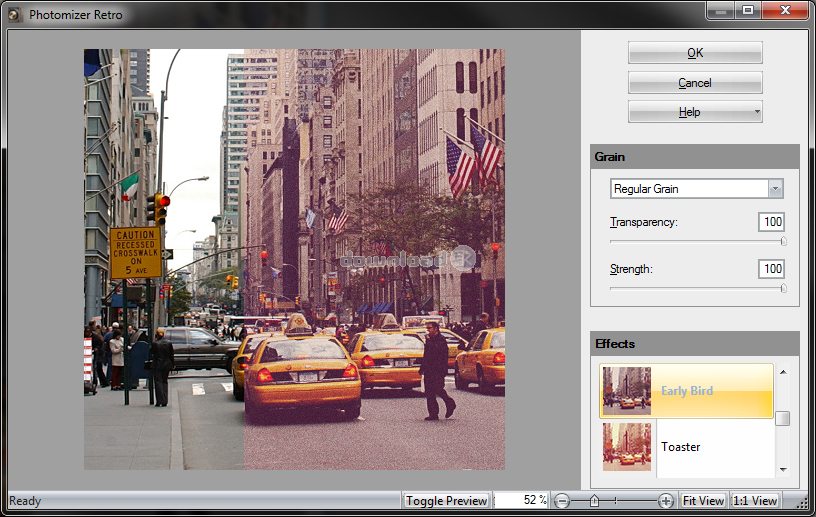Select the Toaster effect thumbnail
This screenshot has height=517, width=816.
627,447
